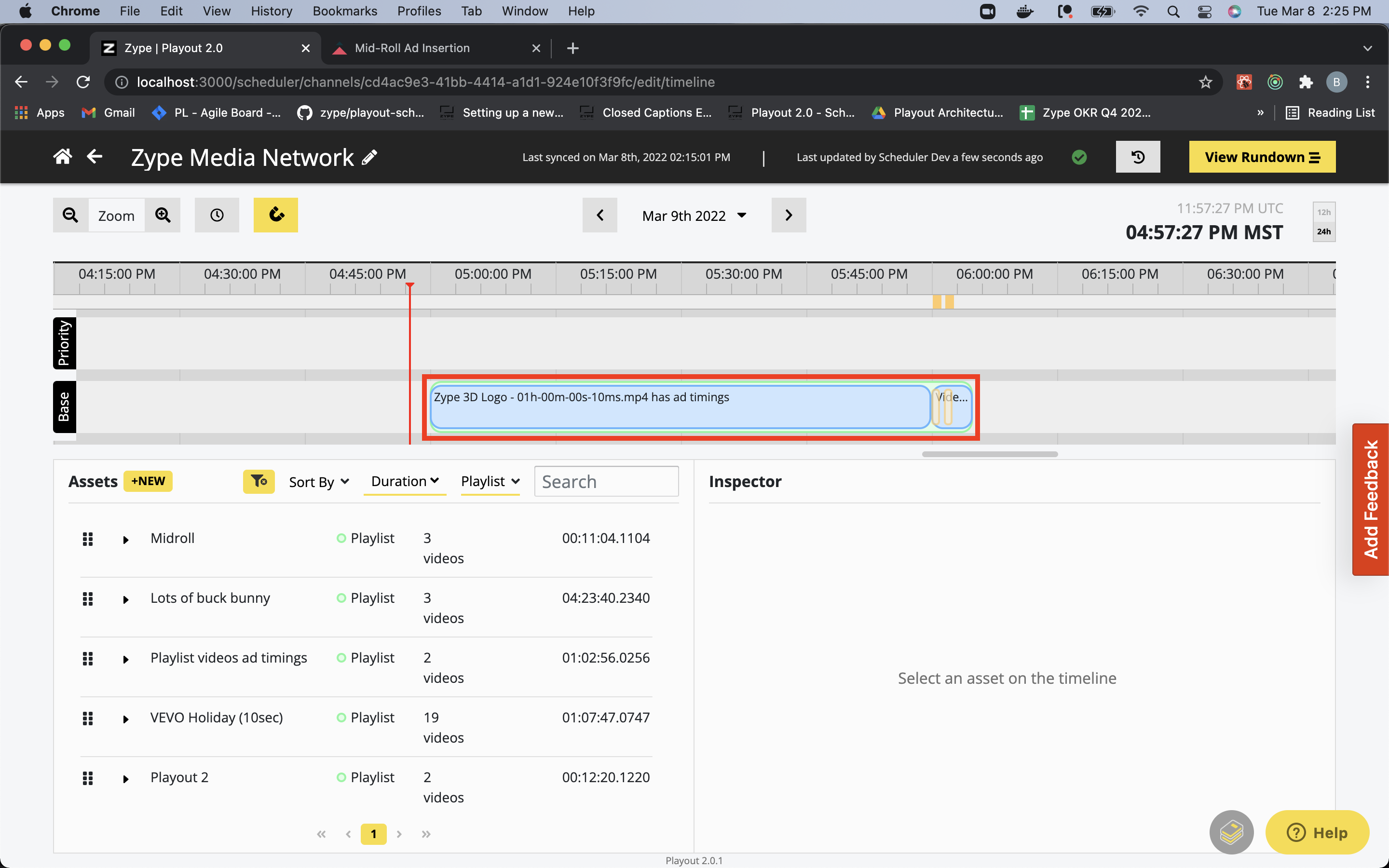Go back with the header arrow icon
1389x868 pixels.
pos(95,157)
